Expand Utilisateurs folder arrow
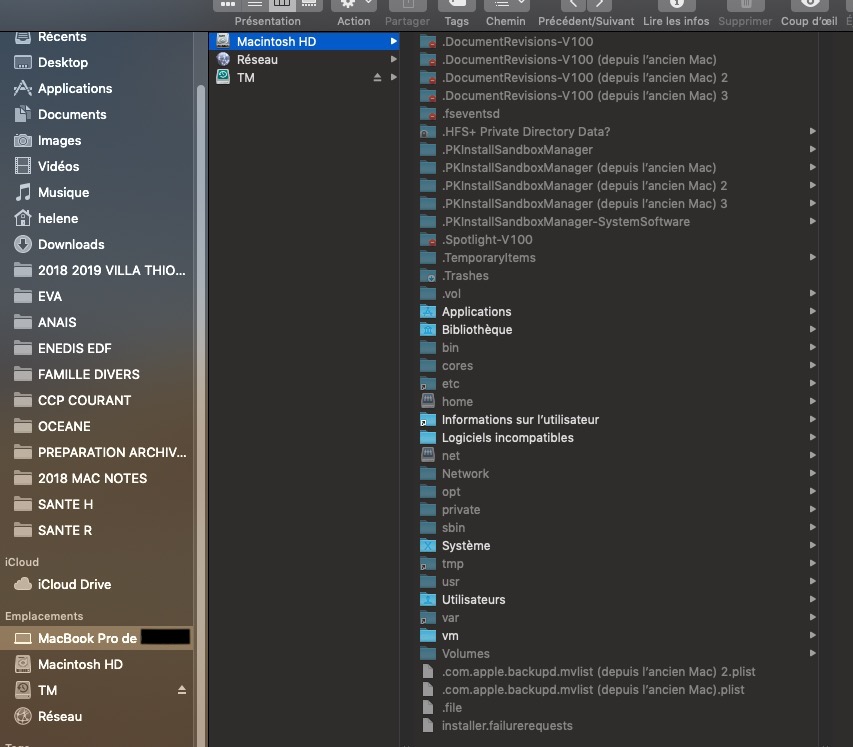Viewport: 853px width, 747px height. tap(812, 599)
